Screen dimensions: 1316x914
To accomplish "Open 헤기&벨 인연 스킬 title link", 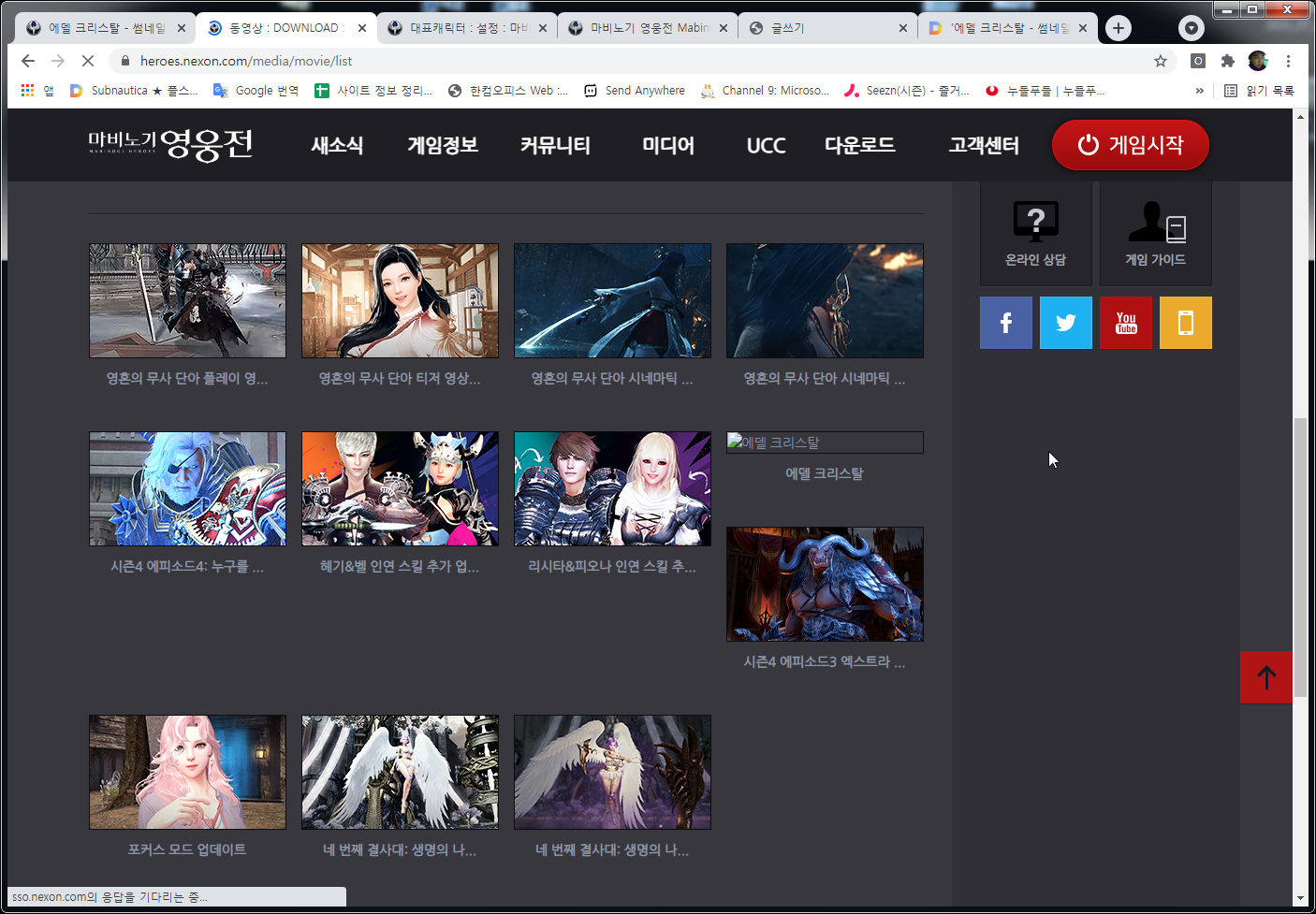I will [x=400, y=567].
